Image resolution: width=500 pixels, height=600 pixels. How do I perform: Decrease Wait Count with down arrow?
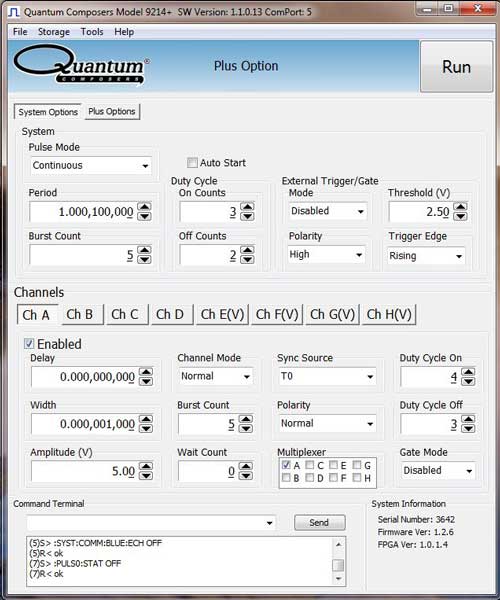pos(246,476)
